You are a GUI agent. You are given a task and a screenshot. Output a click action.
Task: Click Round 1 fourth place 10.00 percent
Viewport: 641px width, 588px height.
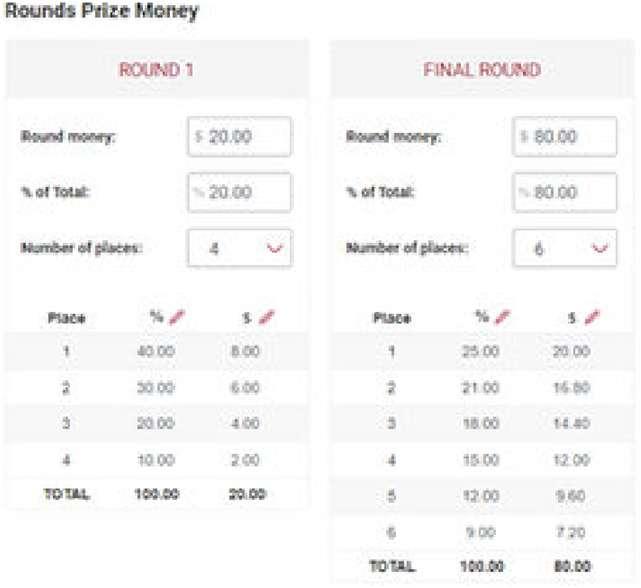point(156,460)
